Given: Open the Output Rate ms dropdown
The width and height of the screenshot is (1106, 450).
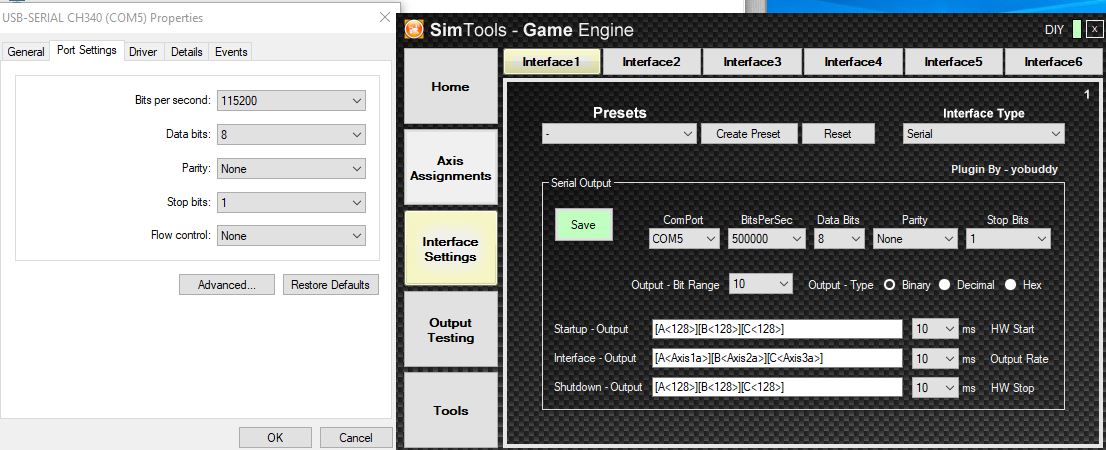Looking at the screenshot, I should (935, 358).
